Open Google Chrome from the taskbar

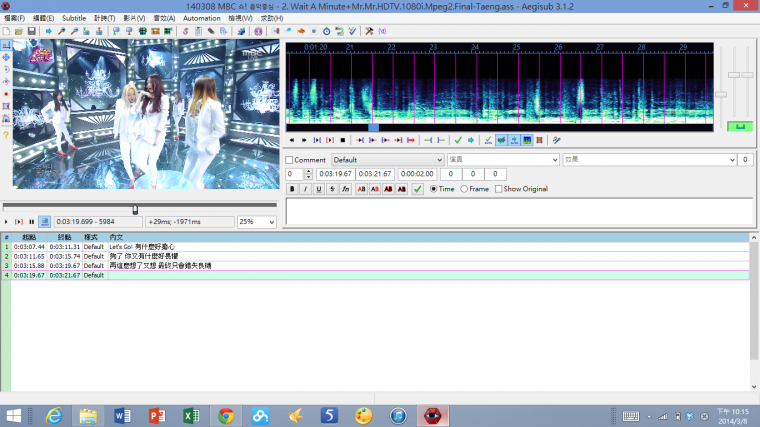226,415
